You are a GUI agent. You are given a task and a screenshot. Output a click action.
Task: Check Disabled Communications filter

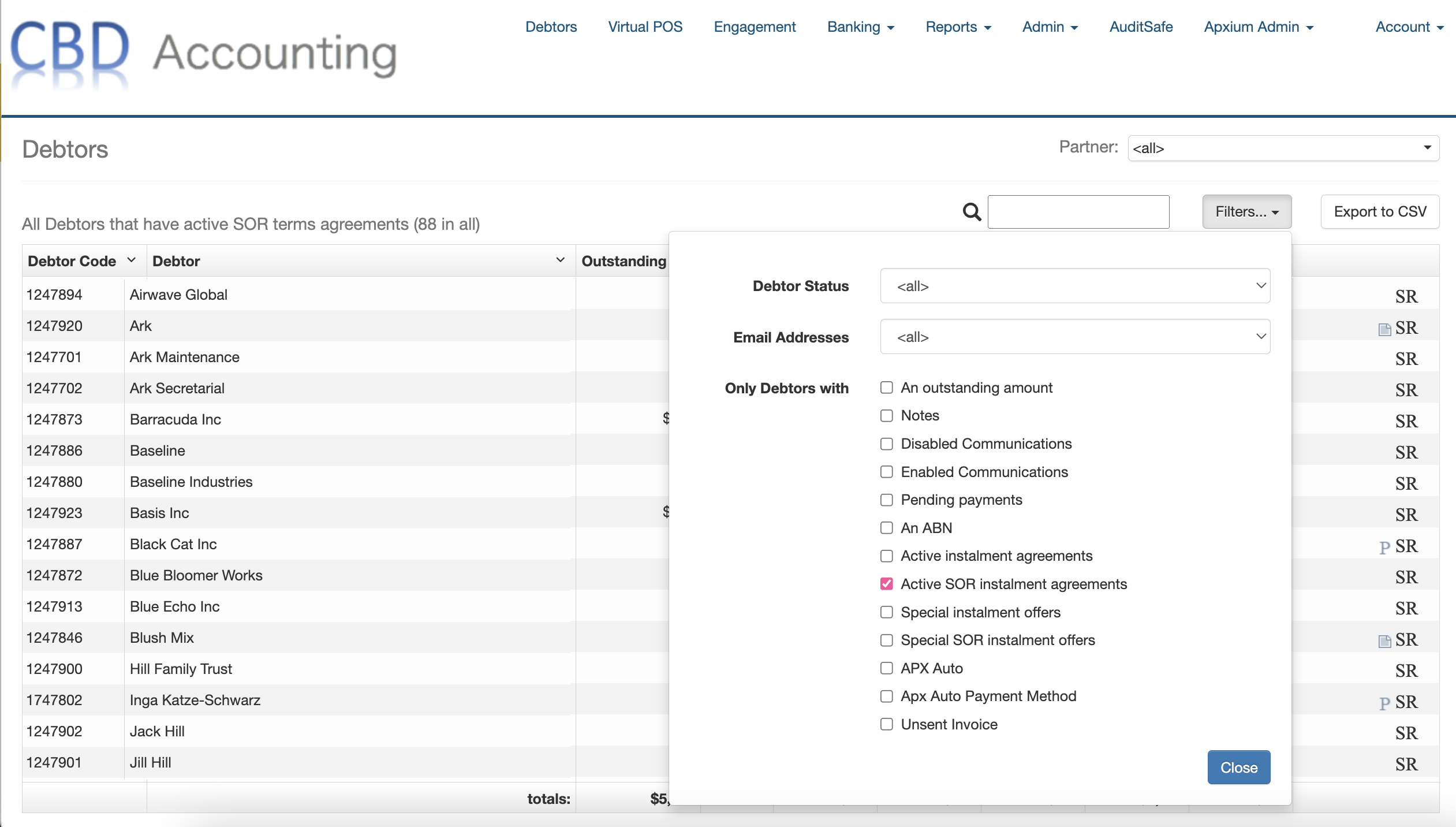coord(886,444)
